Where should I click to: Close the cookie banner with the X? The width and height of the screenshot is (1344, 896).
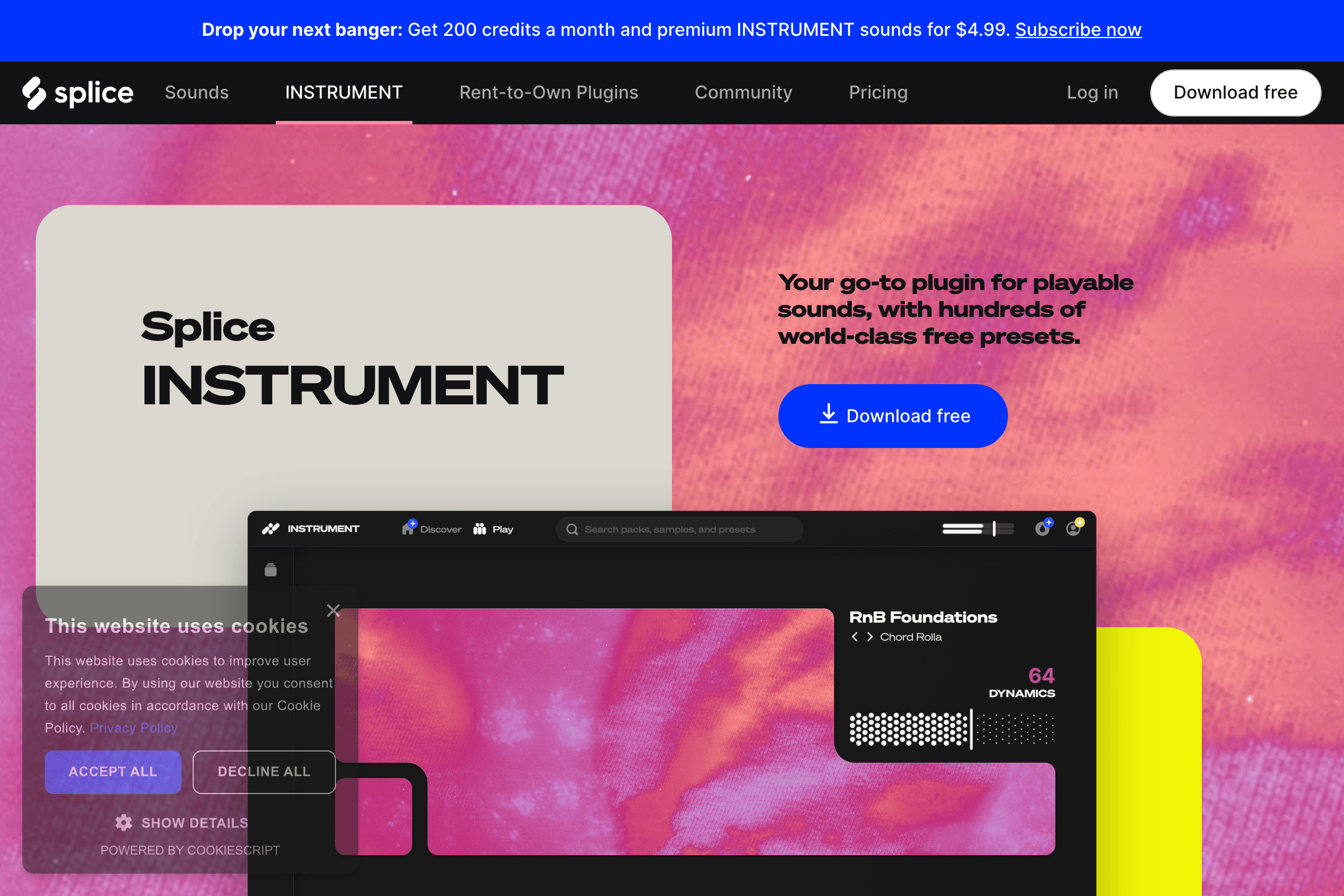pyautogui.click(x=334, y=611)
